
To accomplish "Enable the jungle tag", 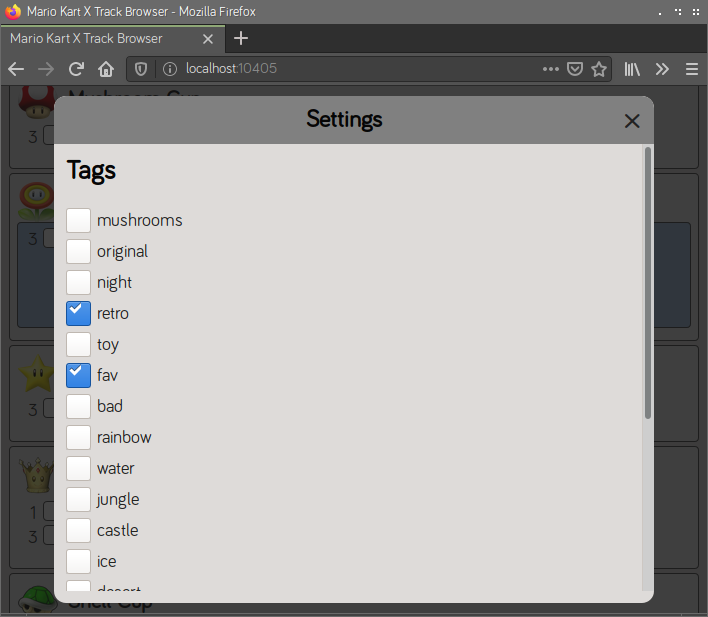I will (x=79, y=500).
